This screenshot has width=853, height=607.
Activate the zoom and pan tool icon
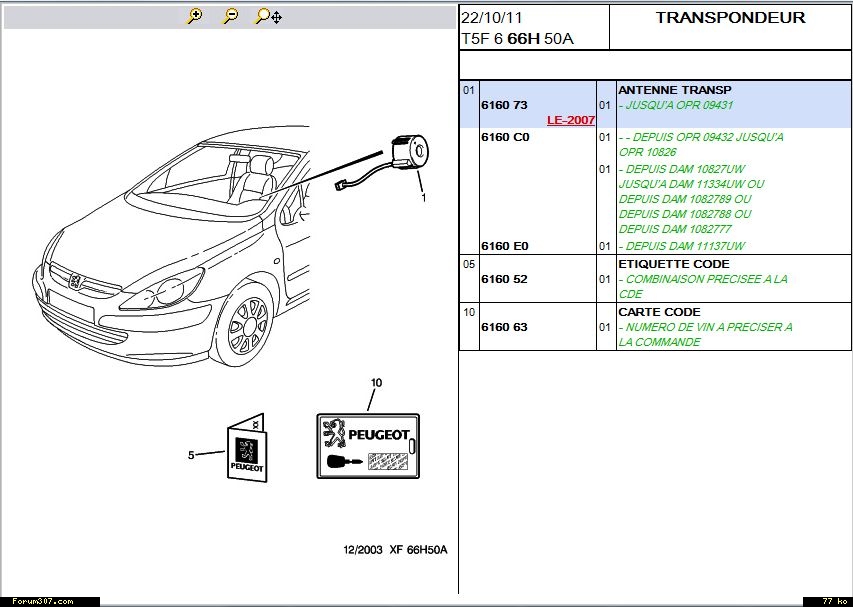point(267,16)
